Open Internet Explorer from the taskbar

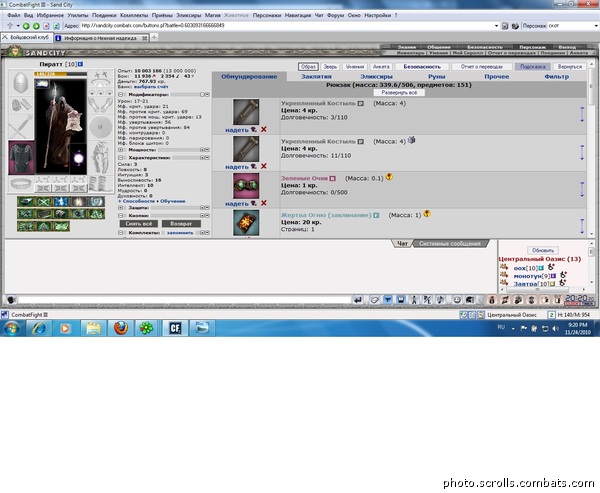[x=39, y=328]
